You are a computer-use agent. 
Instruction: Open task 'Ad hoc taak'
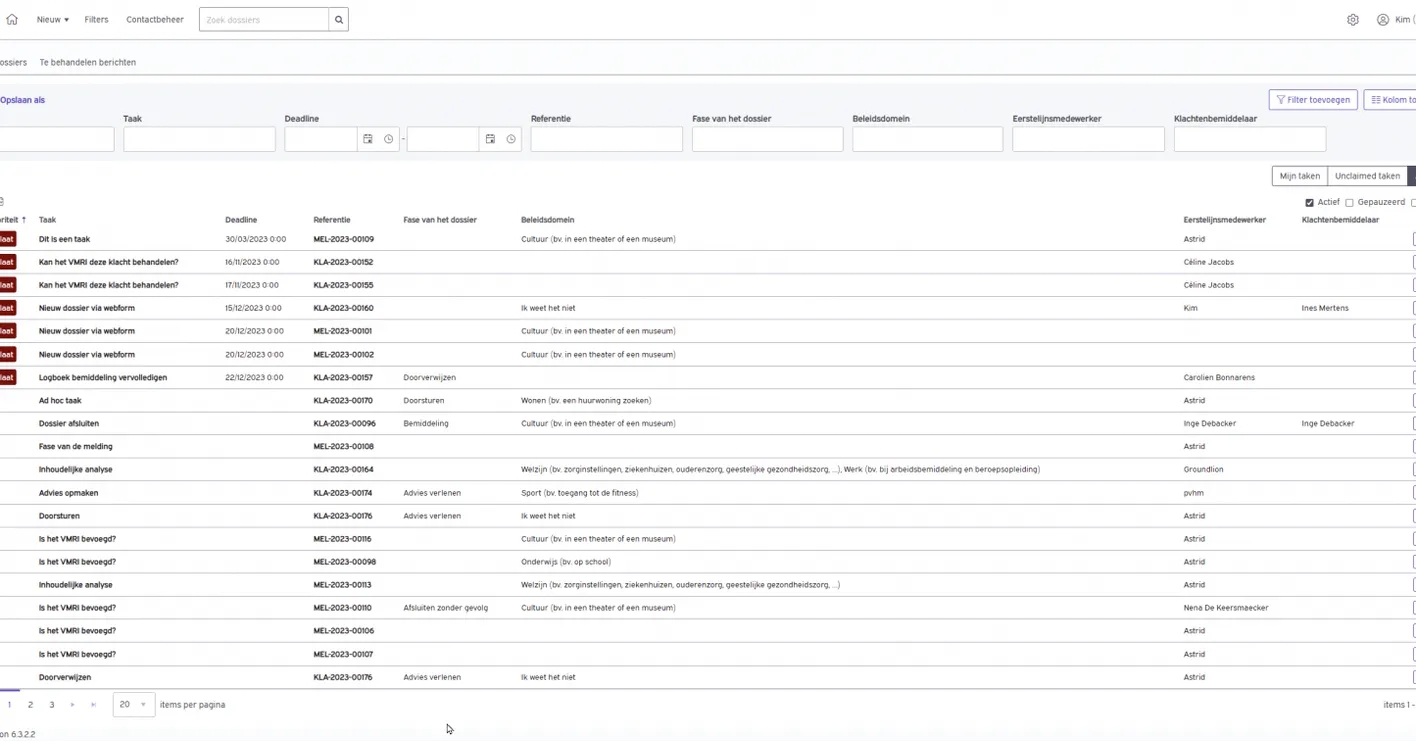[60, 400]
